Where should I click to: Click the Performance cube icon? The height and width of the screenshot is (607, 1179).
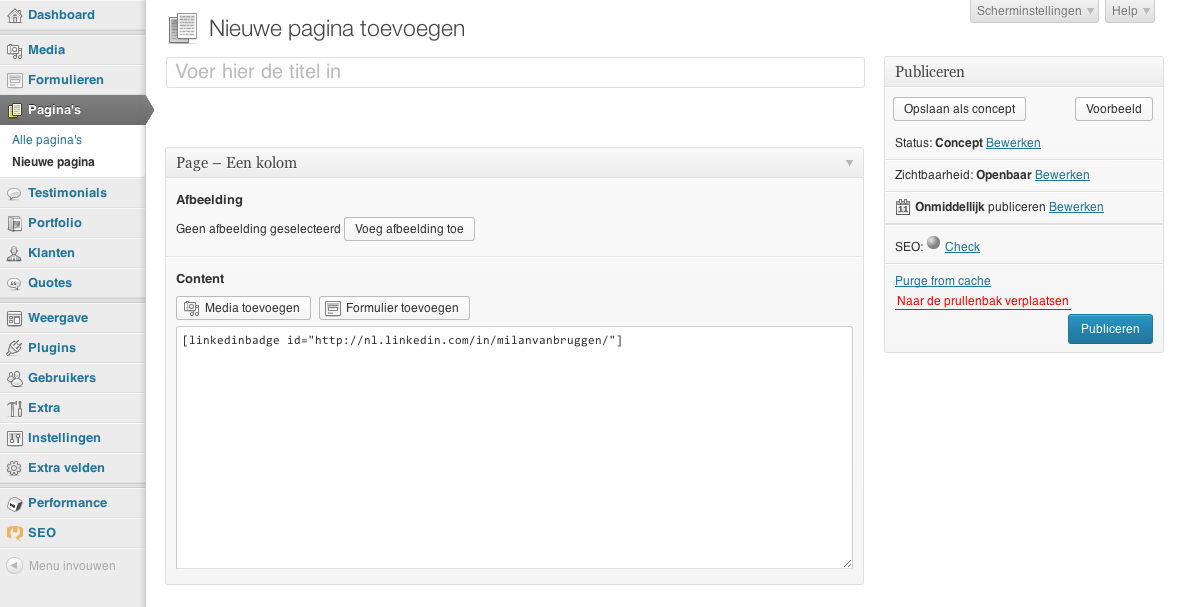(14, 503)
